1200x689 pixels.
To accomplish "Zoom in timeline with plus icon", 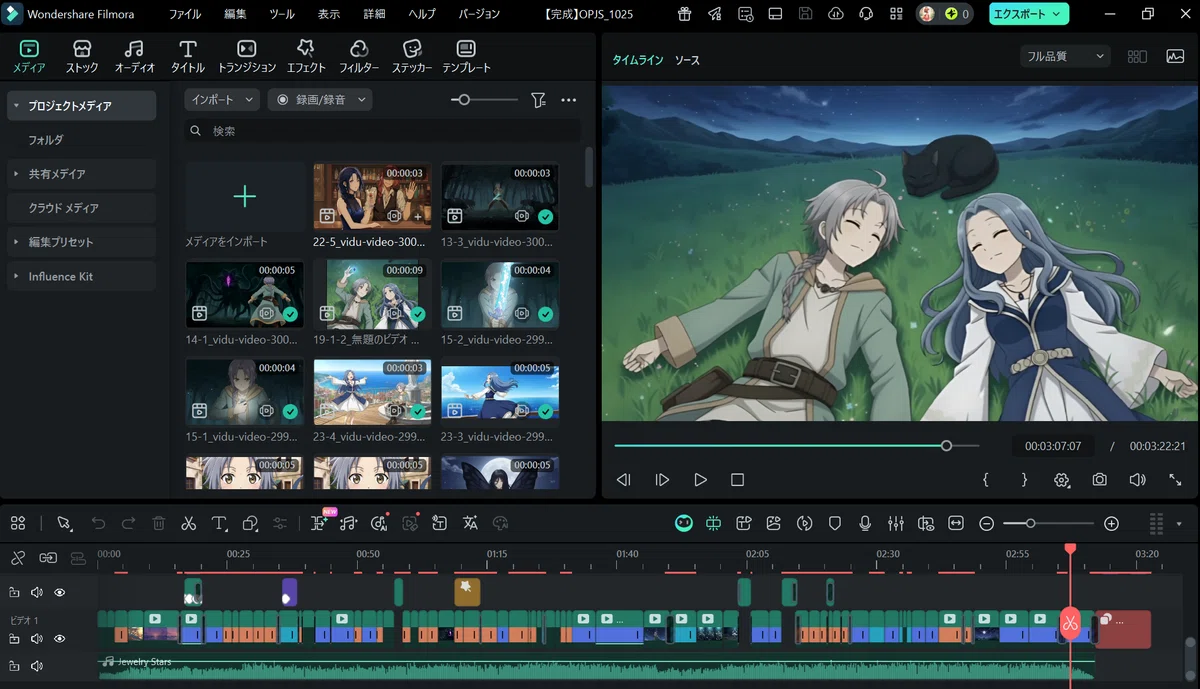I will [x=1111, y=523].
